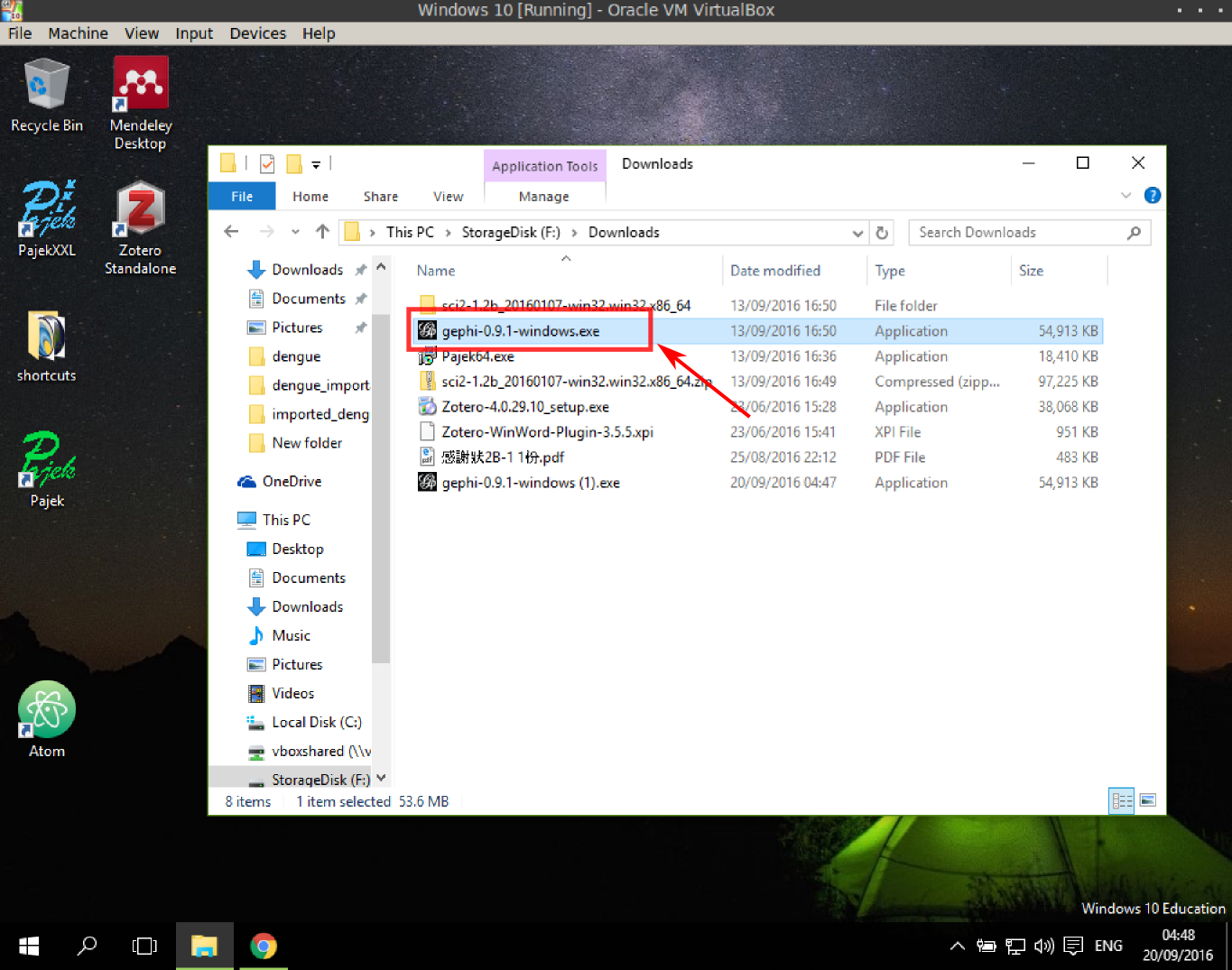This screenshot has width=1232, height=970.
Task: Open the Home ribbon tab
Action: [310, 196]
